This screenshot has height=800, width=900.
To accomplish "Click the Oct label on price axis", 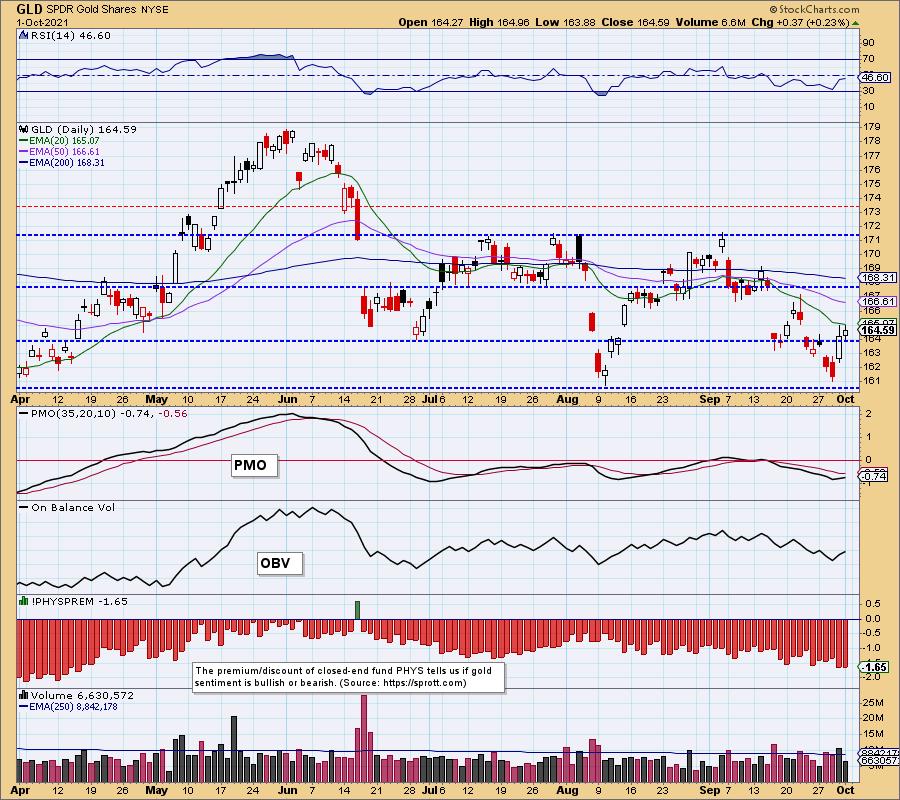I will tap(845, 399).
